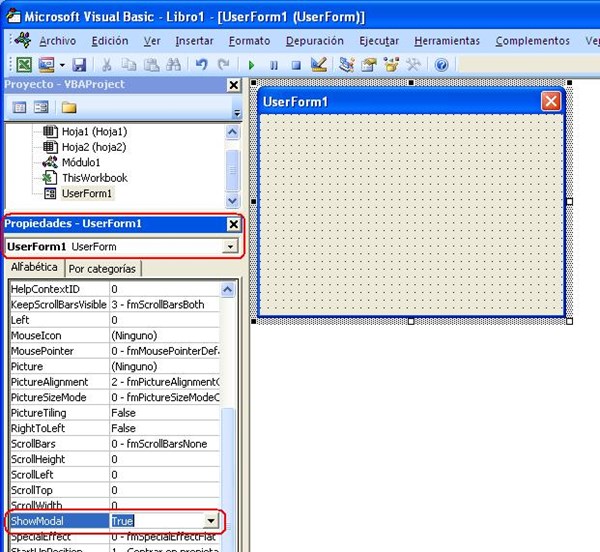Screen dimensions: 600x552
Task: Open the ShowModal True dropdown arrow
Action: pyautogui.click(x=211, y=520)
